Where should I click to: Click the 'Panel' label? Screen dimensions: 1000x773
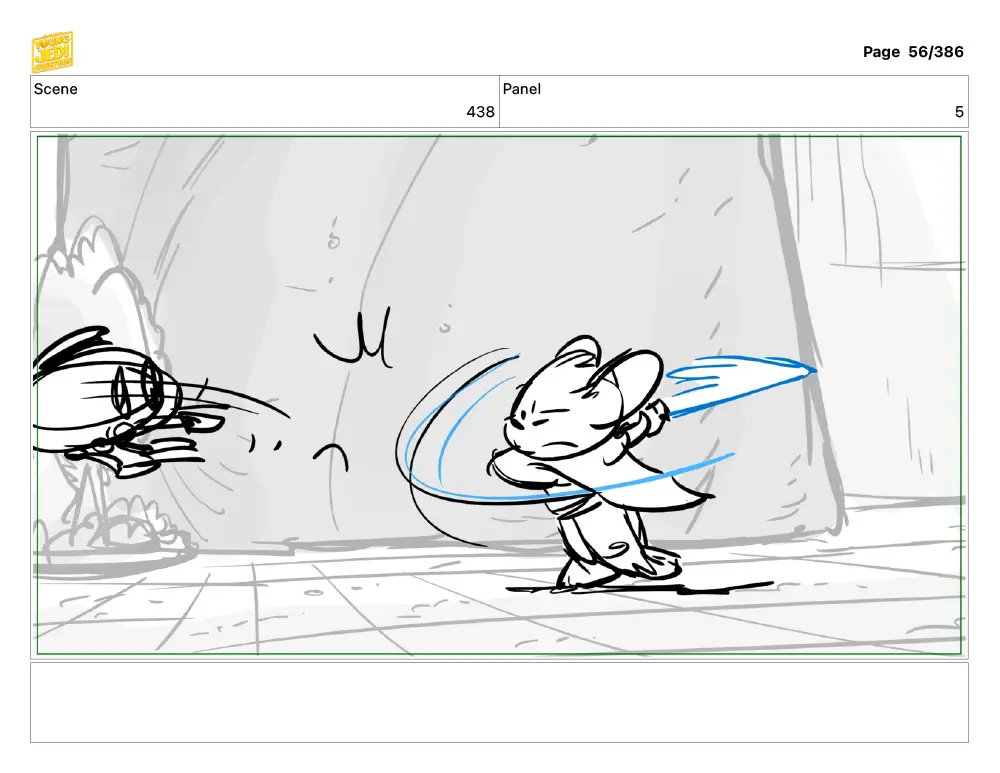tap(522, 89)
